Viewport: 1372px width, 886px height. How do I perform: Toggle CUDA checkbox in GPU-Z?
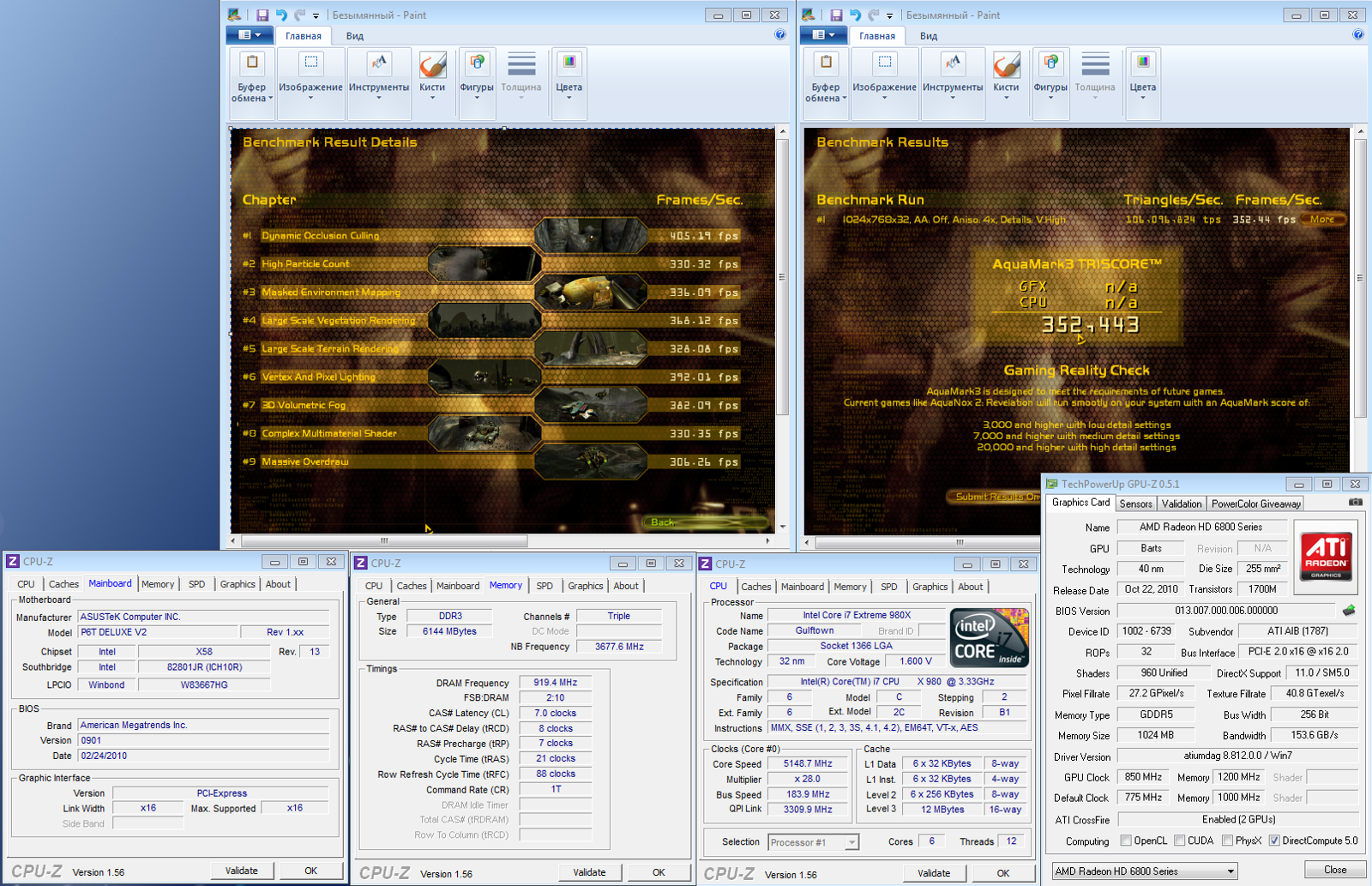coord(1180,841)
